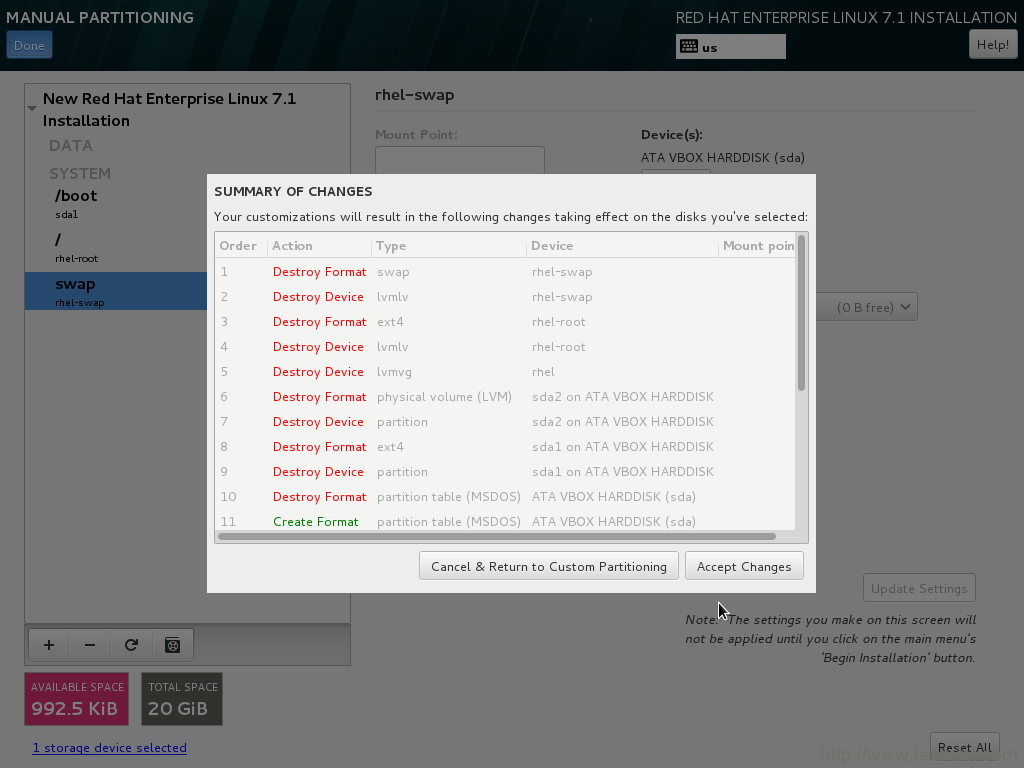
Task: Open the Help! button
Action: pyautogui.click(x=993, y=44)
